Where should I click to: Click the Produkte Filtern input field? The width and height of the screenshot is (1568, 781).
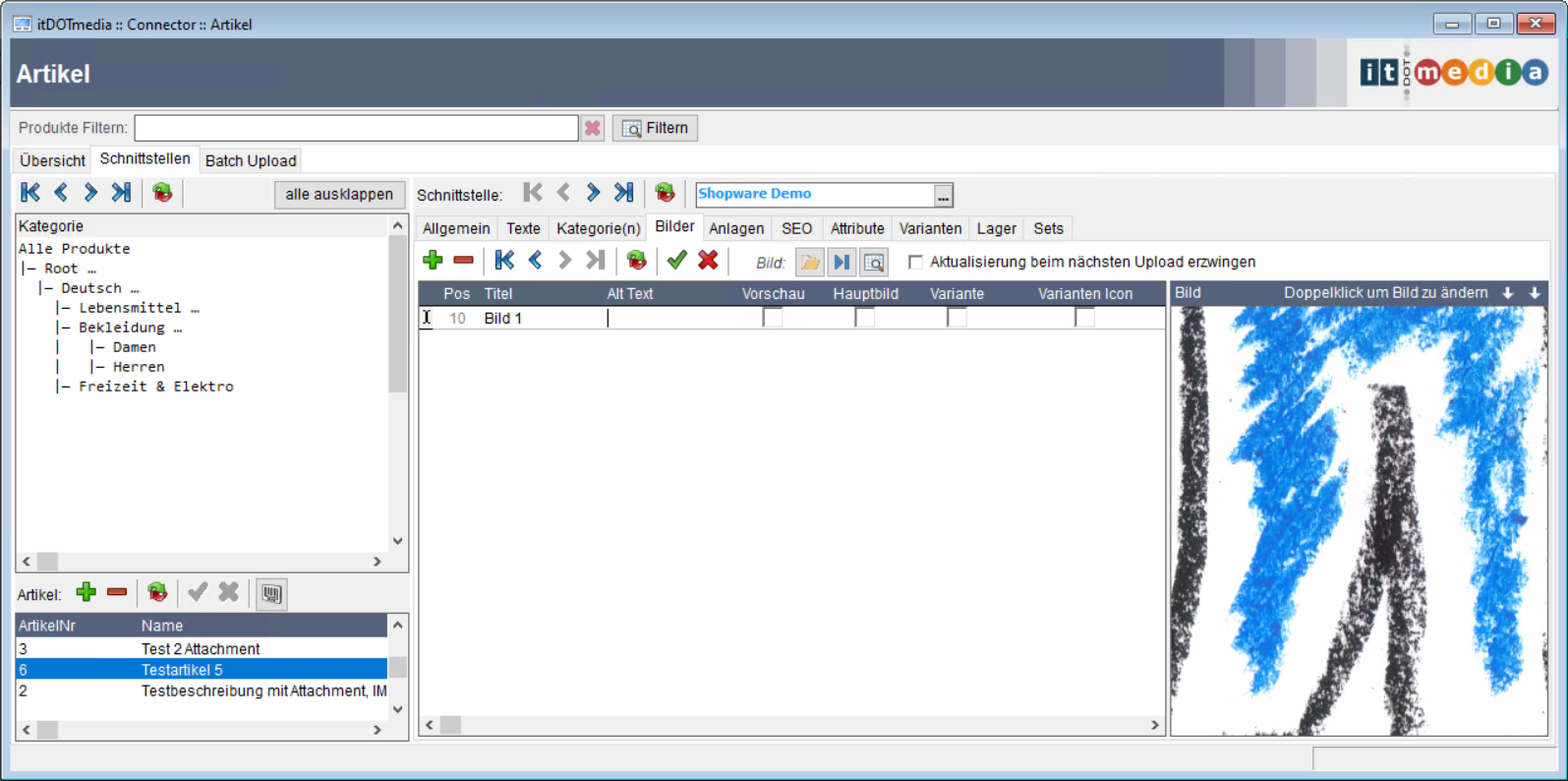356,128
